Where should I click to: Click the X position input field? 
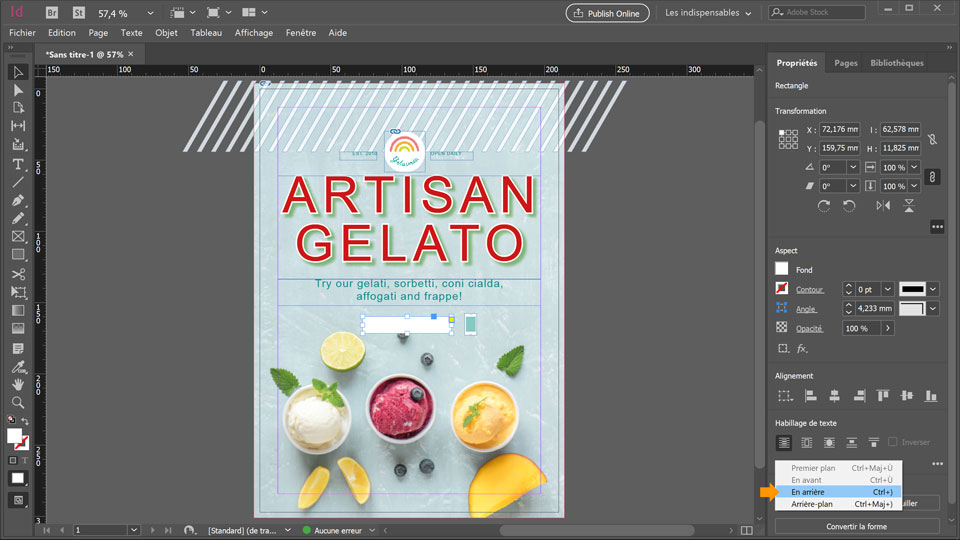point(841,129)
